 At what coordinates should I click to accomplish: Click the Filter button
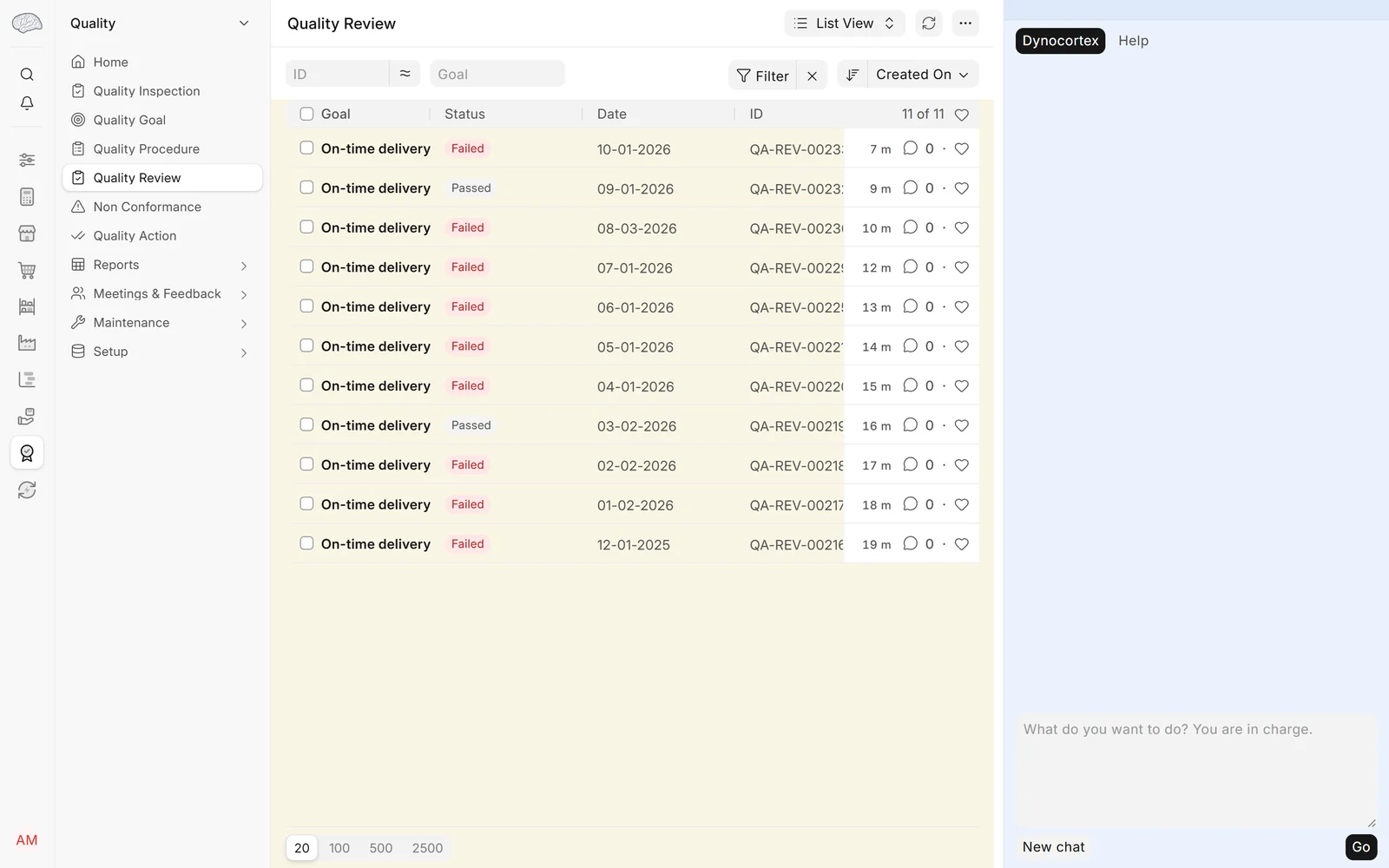pos(762,76)
